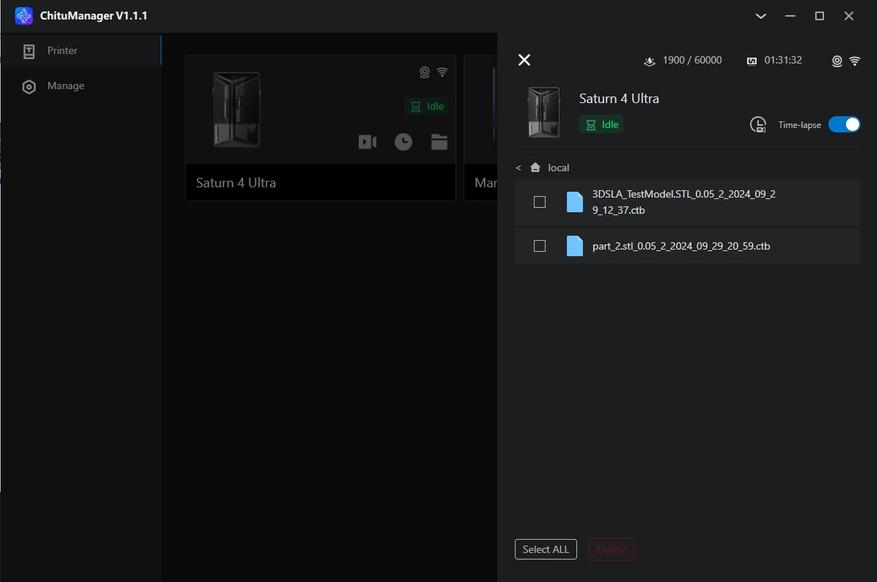The height and width of the screenshot is (582, 877).
Task: Click Wi-Fi signal icon in detail panel header
Action: click(855, 61)
